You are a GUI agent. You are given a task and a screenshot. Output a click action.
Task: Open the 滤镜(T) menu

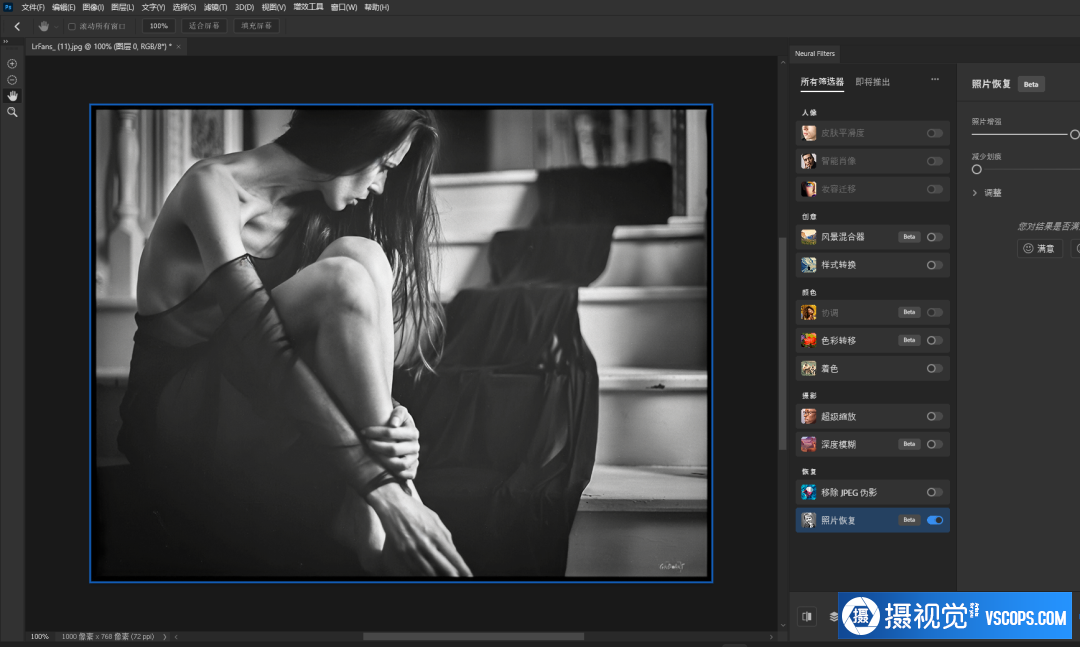tap(216, 7)
